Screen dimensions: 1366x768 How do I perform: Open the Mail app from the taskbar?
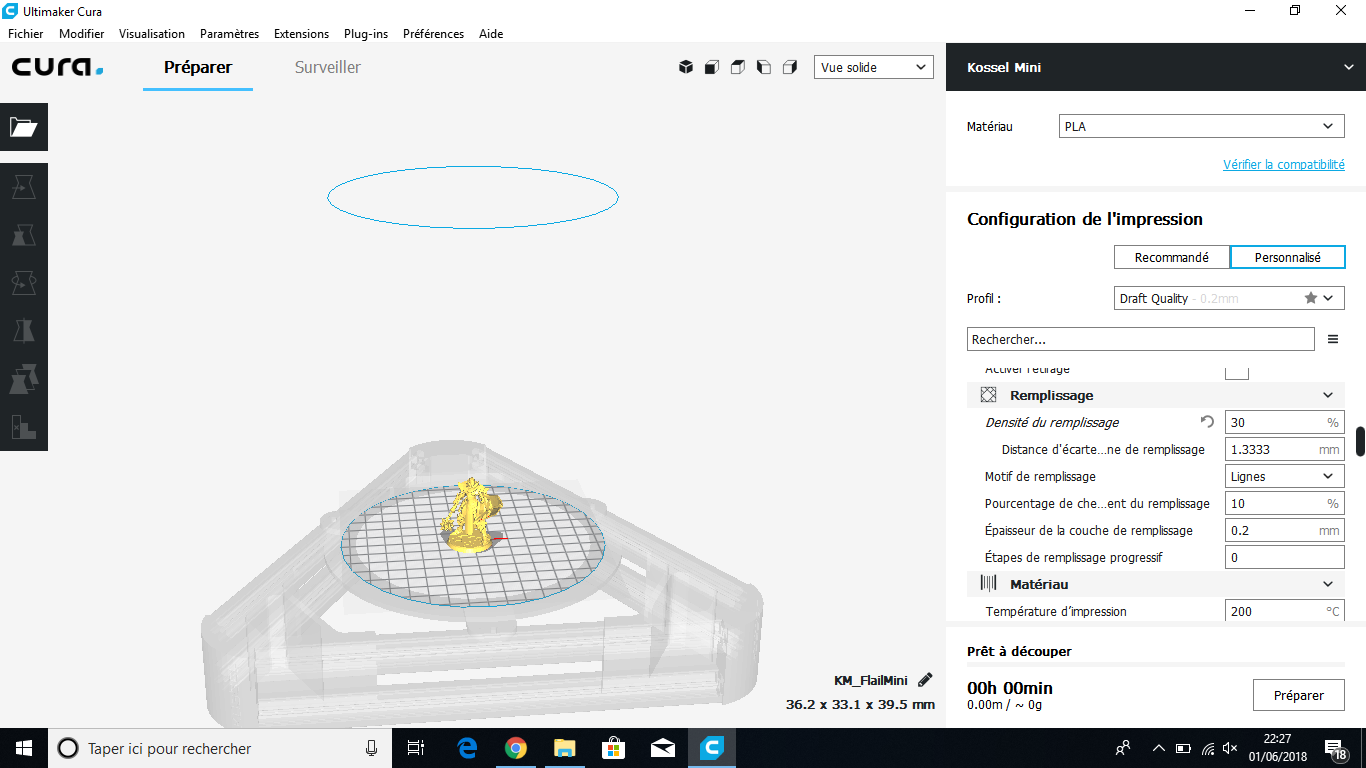pos(662,748)
